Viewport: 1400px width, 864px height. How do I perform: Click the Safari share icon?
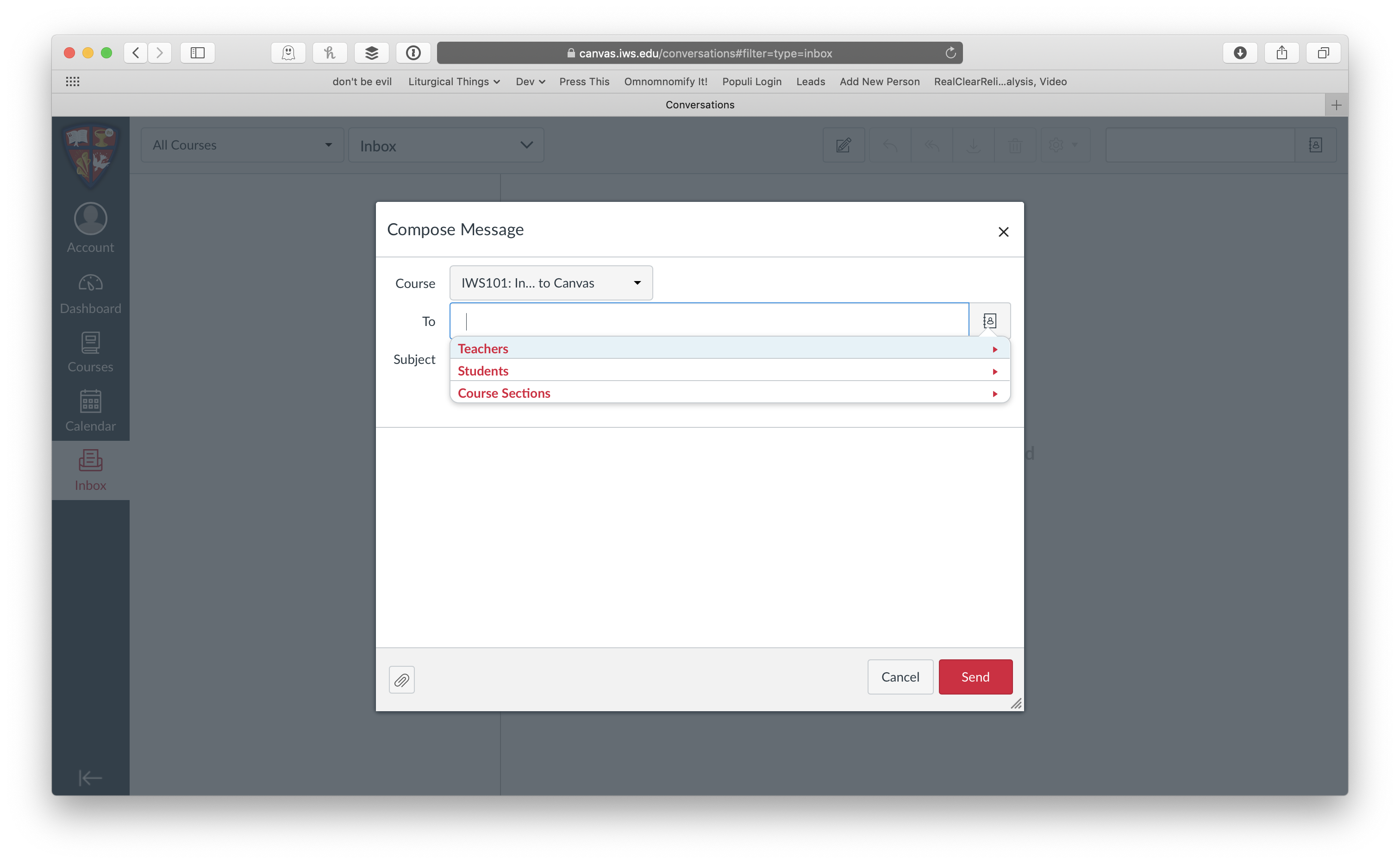click(x=1282, y=53)
